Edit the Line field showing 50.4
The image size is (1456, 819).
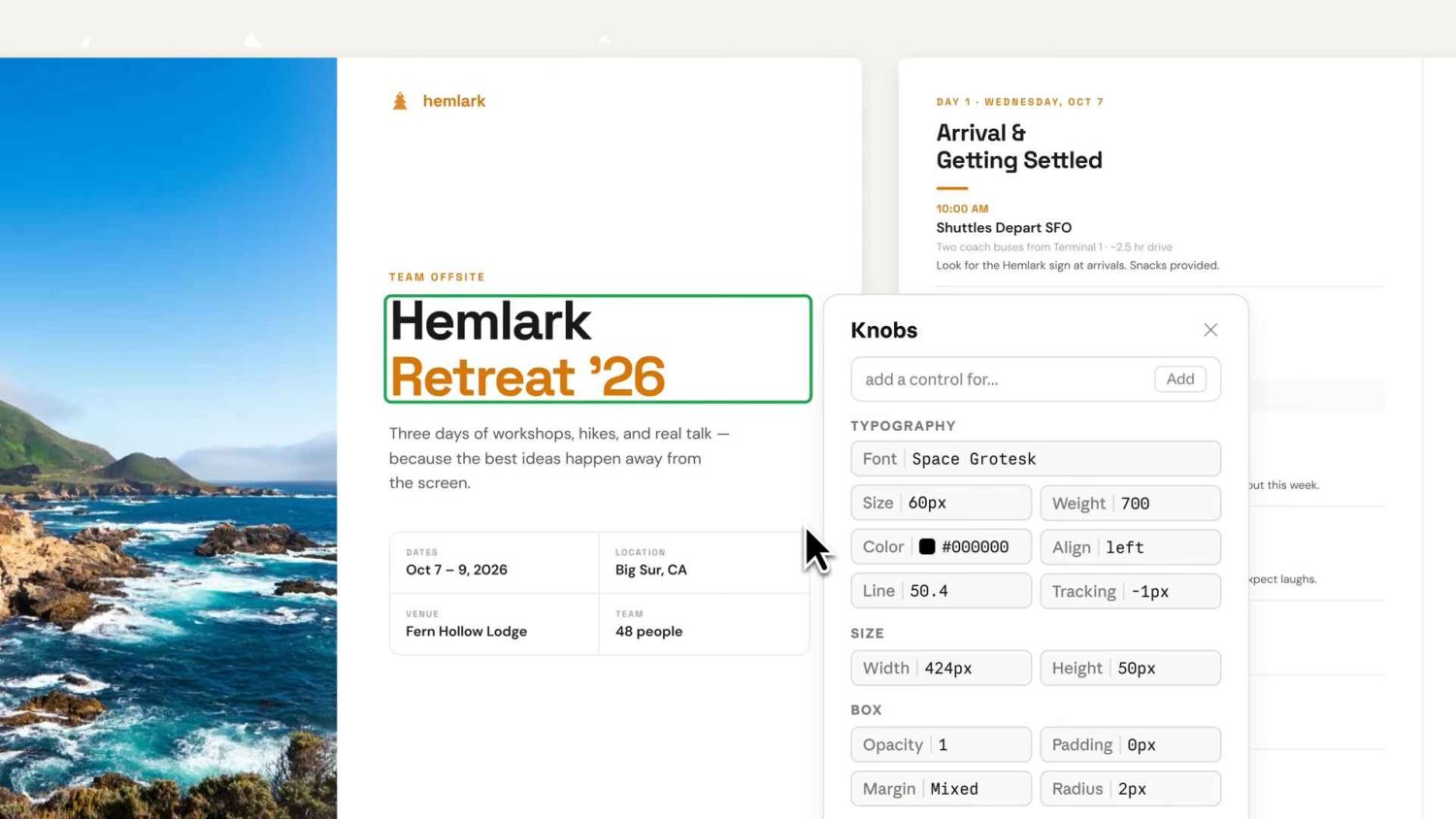[941, 591]
